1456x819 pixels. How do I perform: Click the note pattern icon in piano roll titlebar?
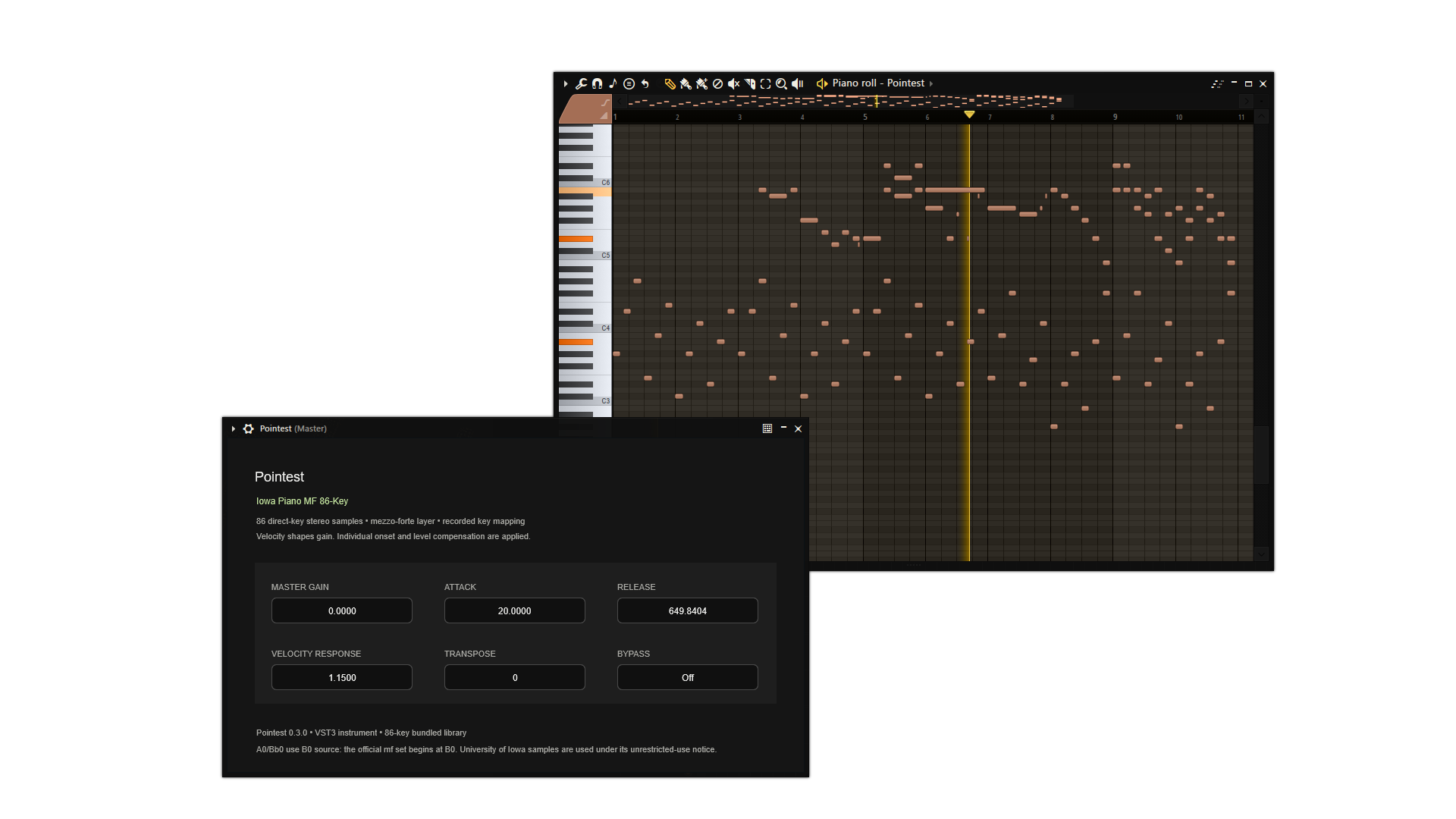click(1218, 83)
